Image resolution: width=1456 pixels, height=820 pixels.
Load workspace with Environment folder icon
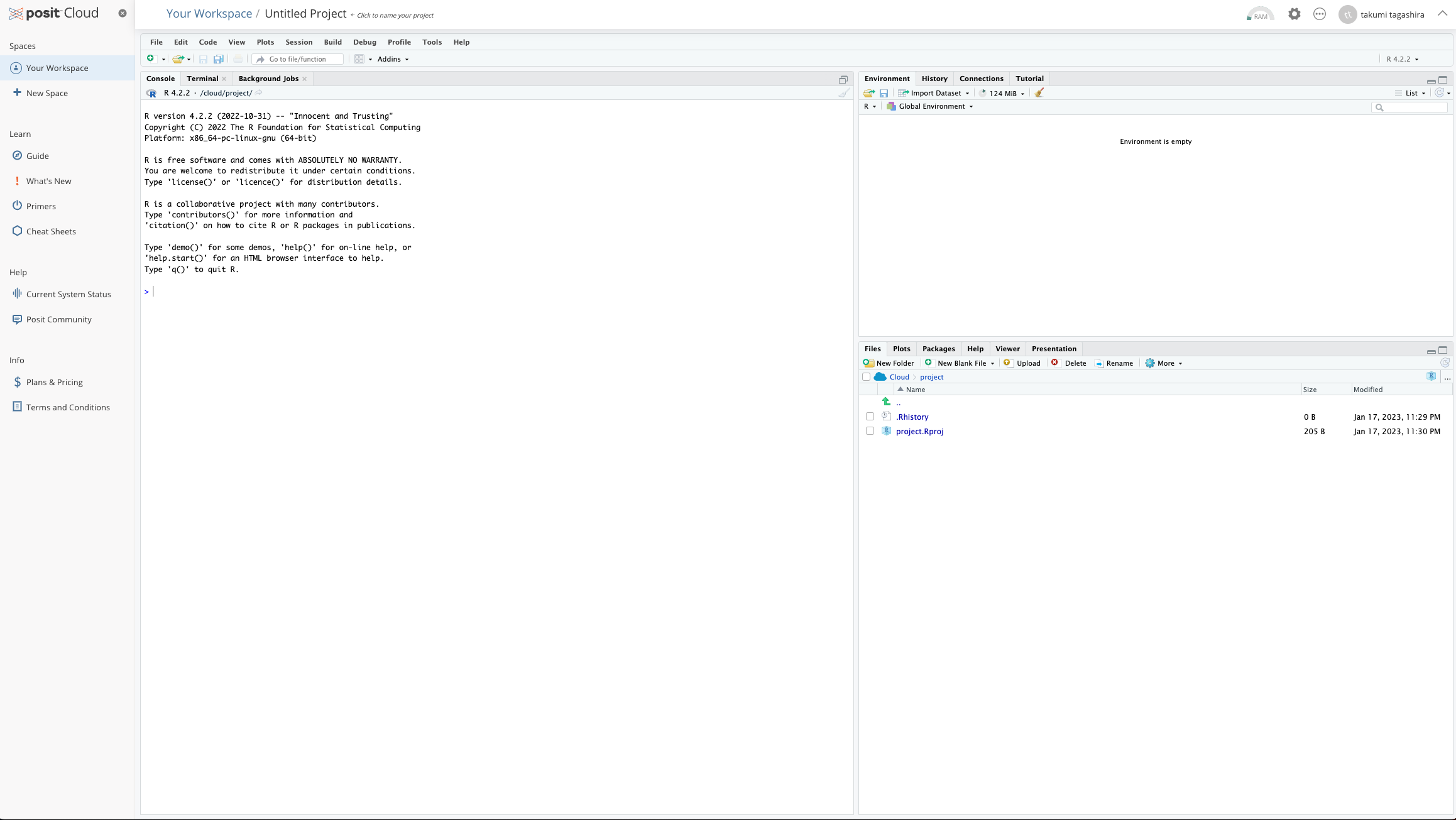(869, 93)
